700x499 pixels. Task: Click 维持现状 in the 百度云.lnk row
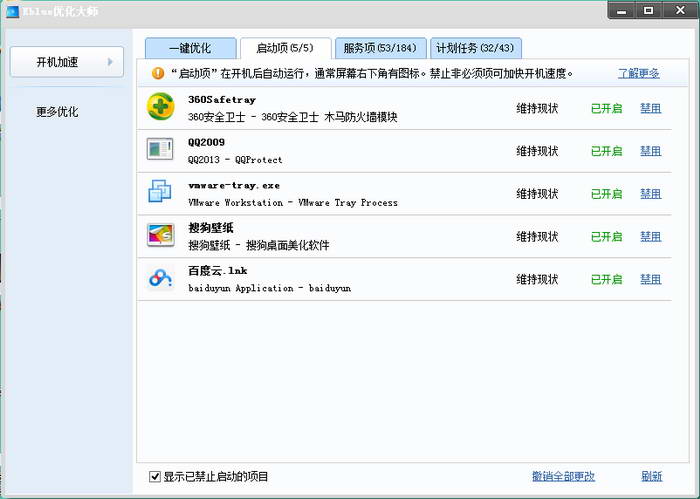point(537,279)
